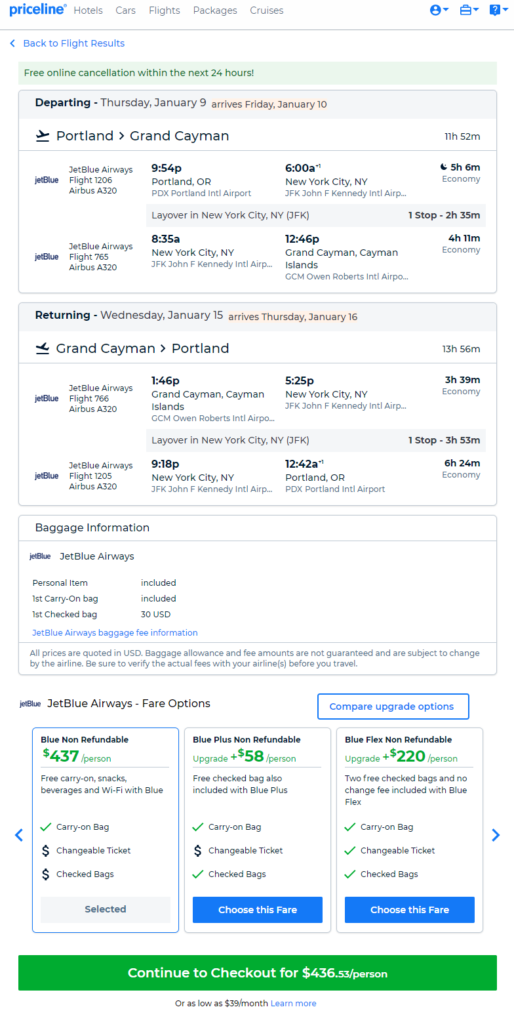Open JetBlue Airways baggage fee information
This screenshot has height=1024, width=514.
(115, 633)
